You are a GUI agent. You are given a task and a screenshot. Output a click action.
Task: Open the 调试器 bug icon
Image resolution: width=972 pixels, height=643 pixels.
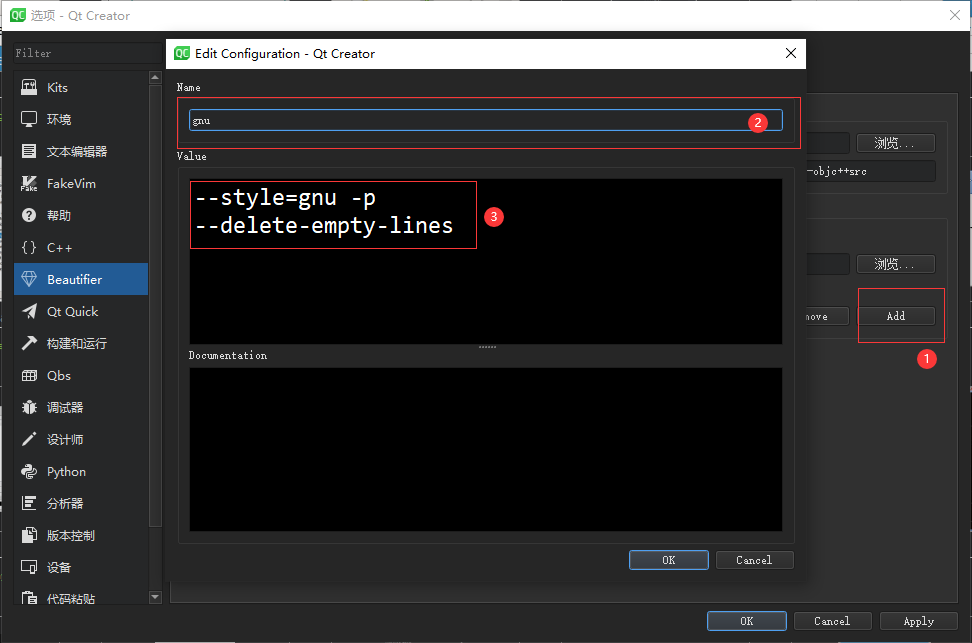pyautogui.click(x=29, y=407)
